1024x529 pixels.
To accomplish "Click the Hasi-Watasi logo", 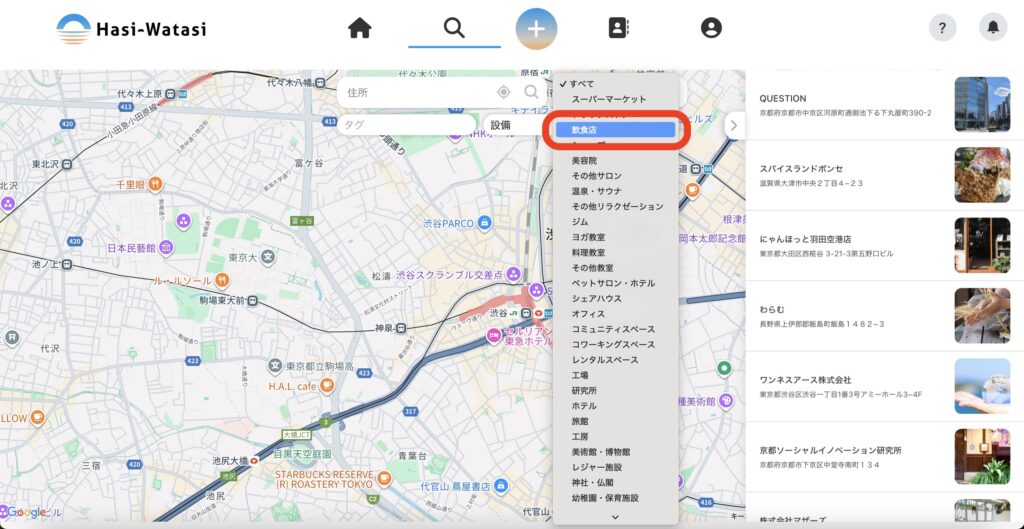I will (x=131, y=28).
